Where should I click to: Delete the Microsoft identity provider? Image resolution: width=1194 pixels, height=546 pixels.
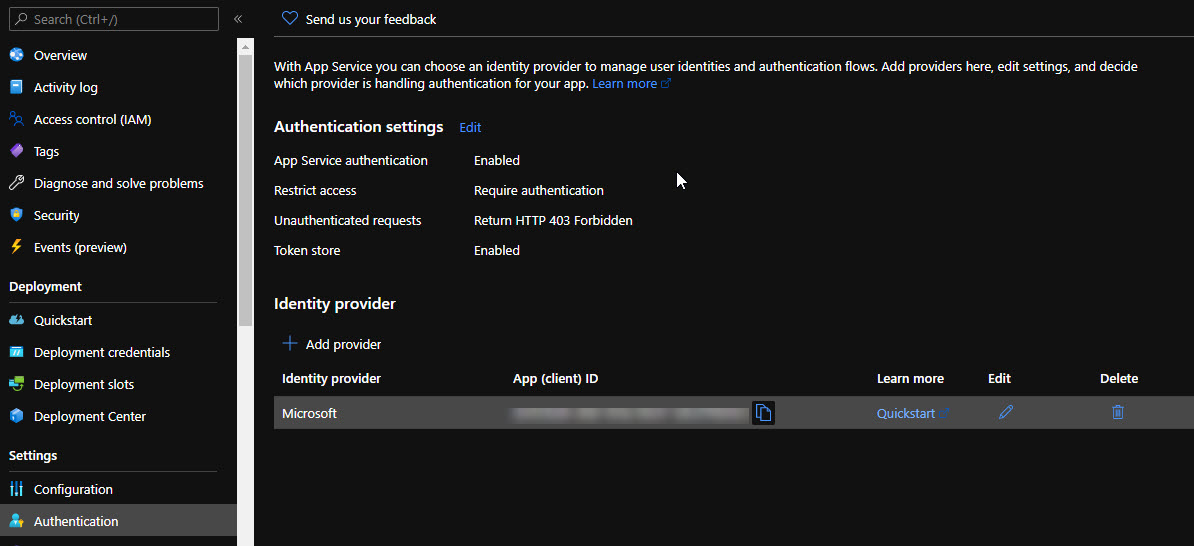[x=1117, y=412]
